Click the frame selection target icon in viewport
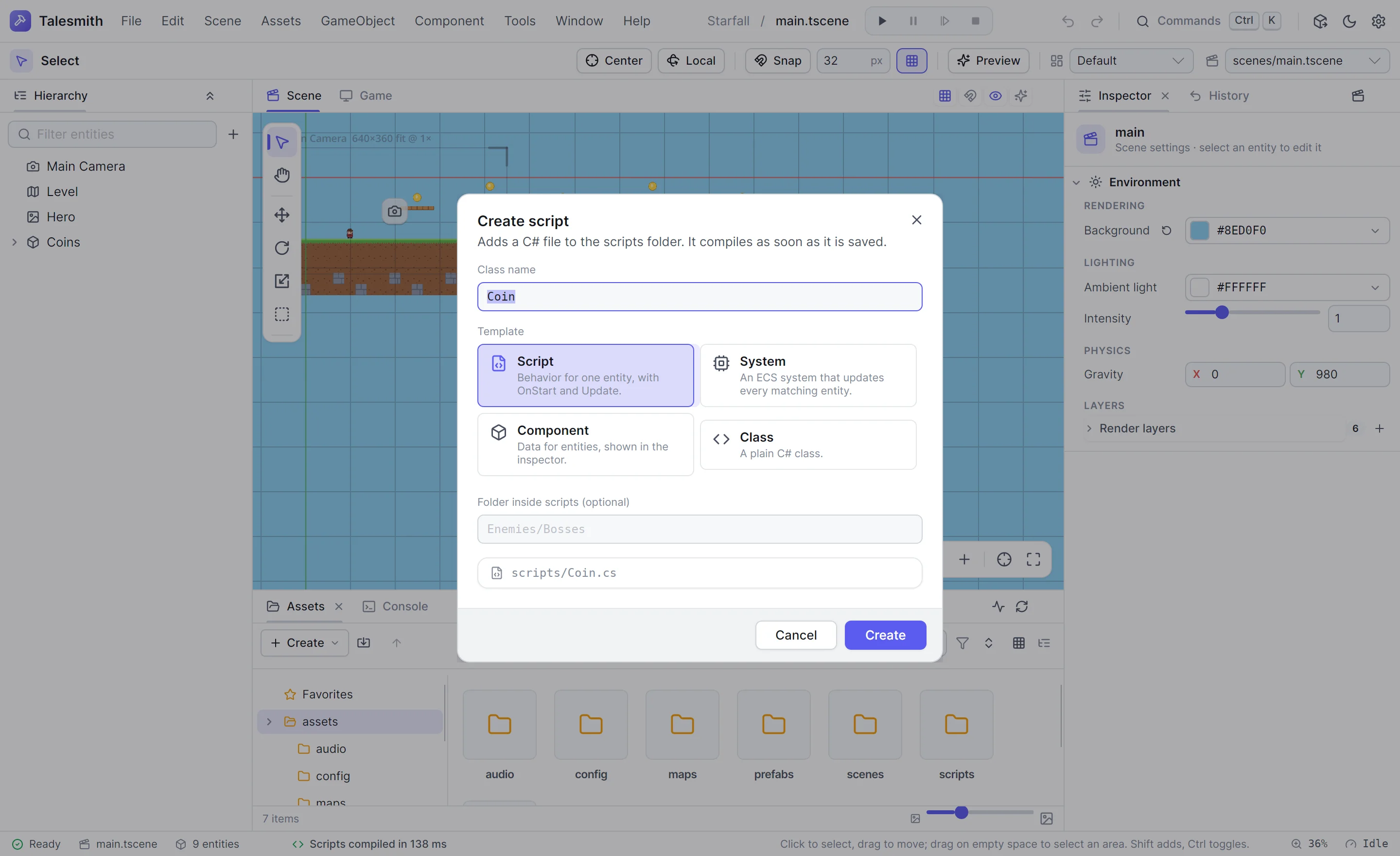The image size is (1400, 856). click(1004, 559)
